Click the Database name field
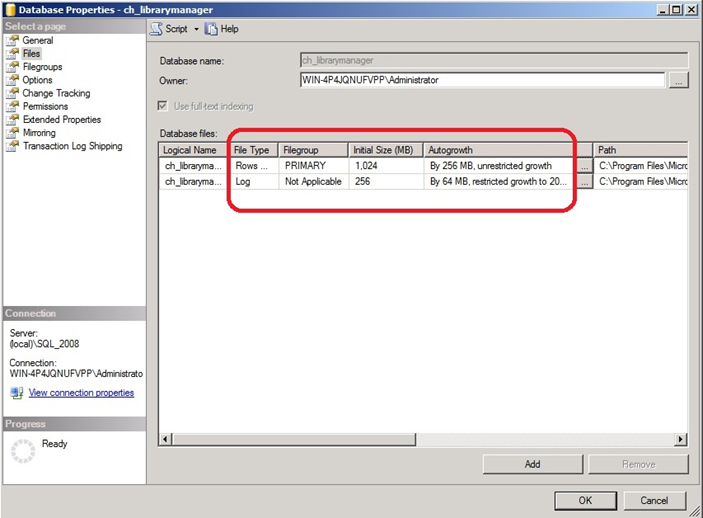 (x=494, y=61)
